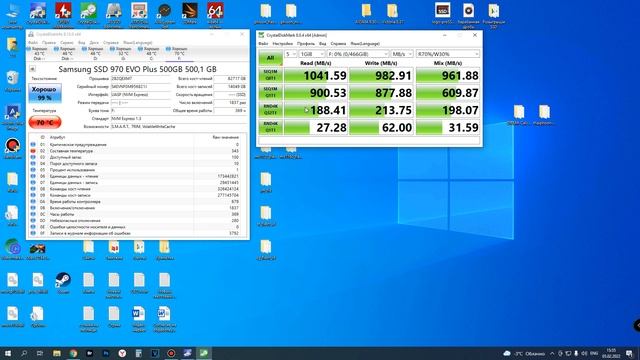The height and width of the screenshot is (360, 640).
Task: Click the CrystalDiskInfo title bar icon
Action: (31, 34)
